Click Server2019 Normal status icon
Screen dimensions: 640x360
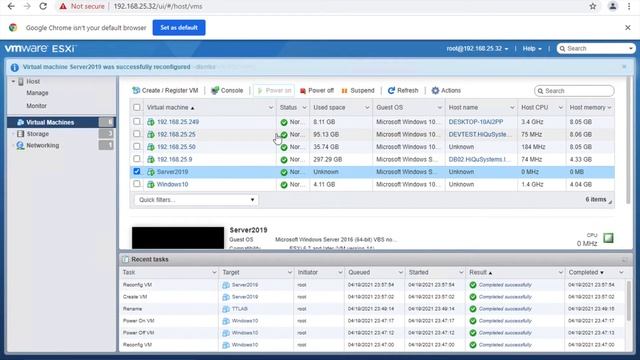pos(284,172)
